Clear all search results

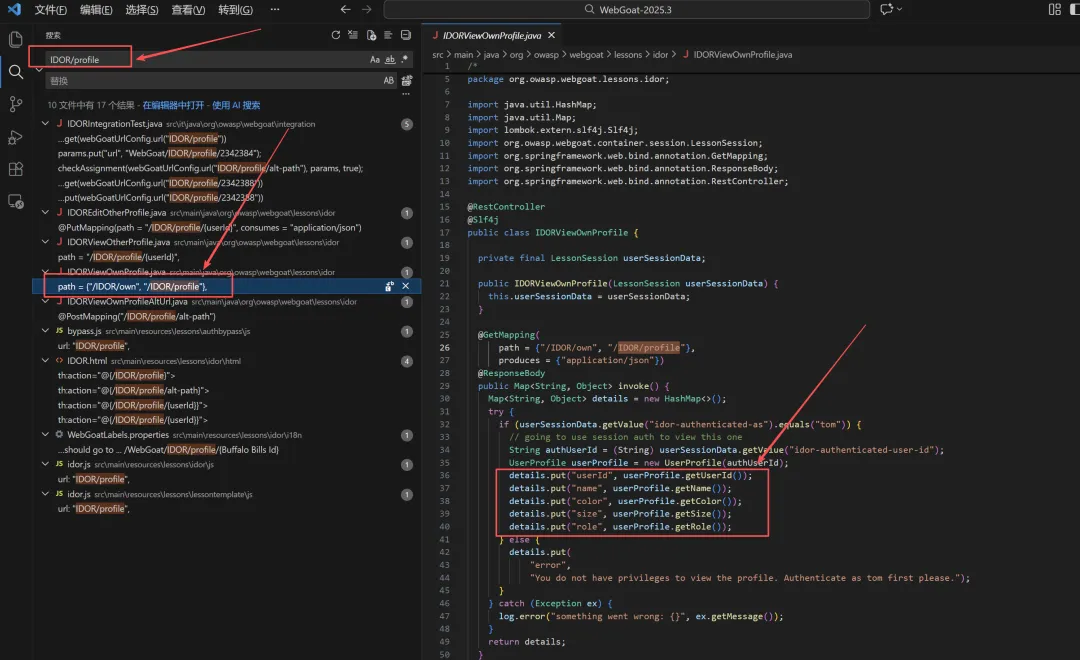click(x=353, y=35)
